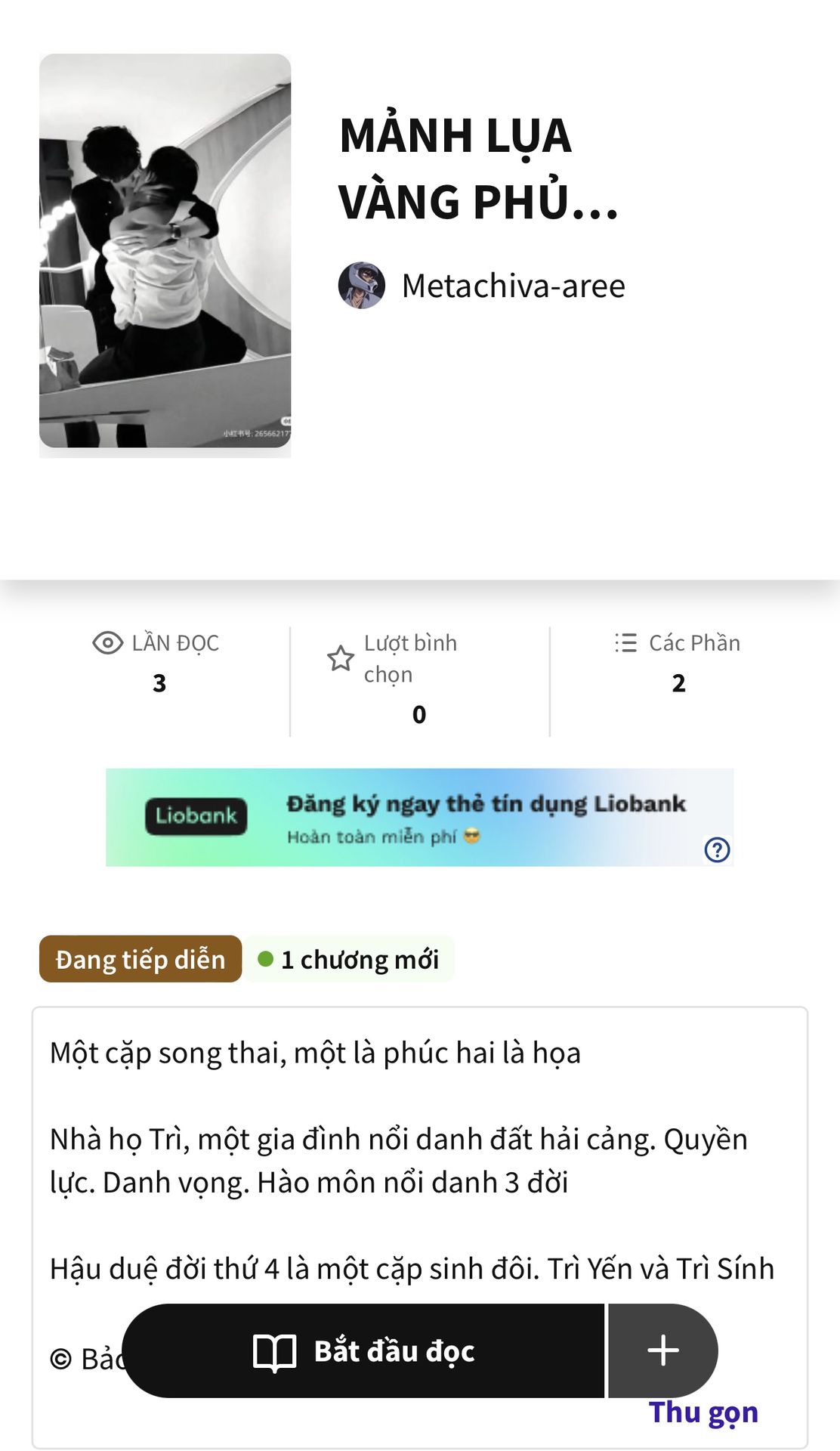
Task: Tap the eye reads icon
Action: tap(107, 643)
